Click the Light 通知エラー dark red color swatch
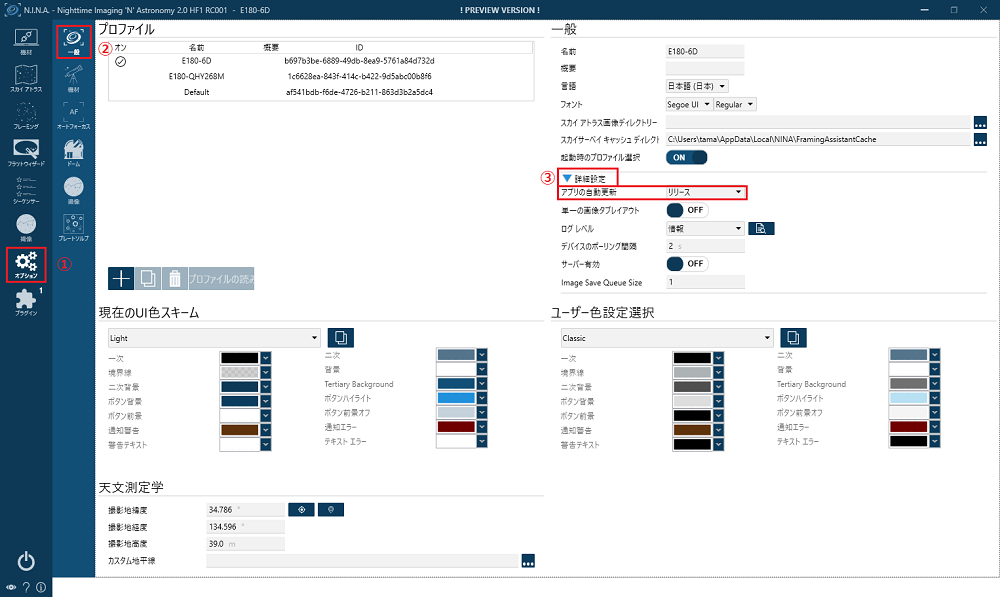 point(456,427)
